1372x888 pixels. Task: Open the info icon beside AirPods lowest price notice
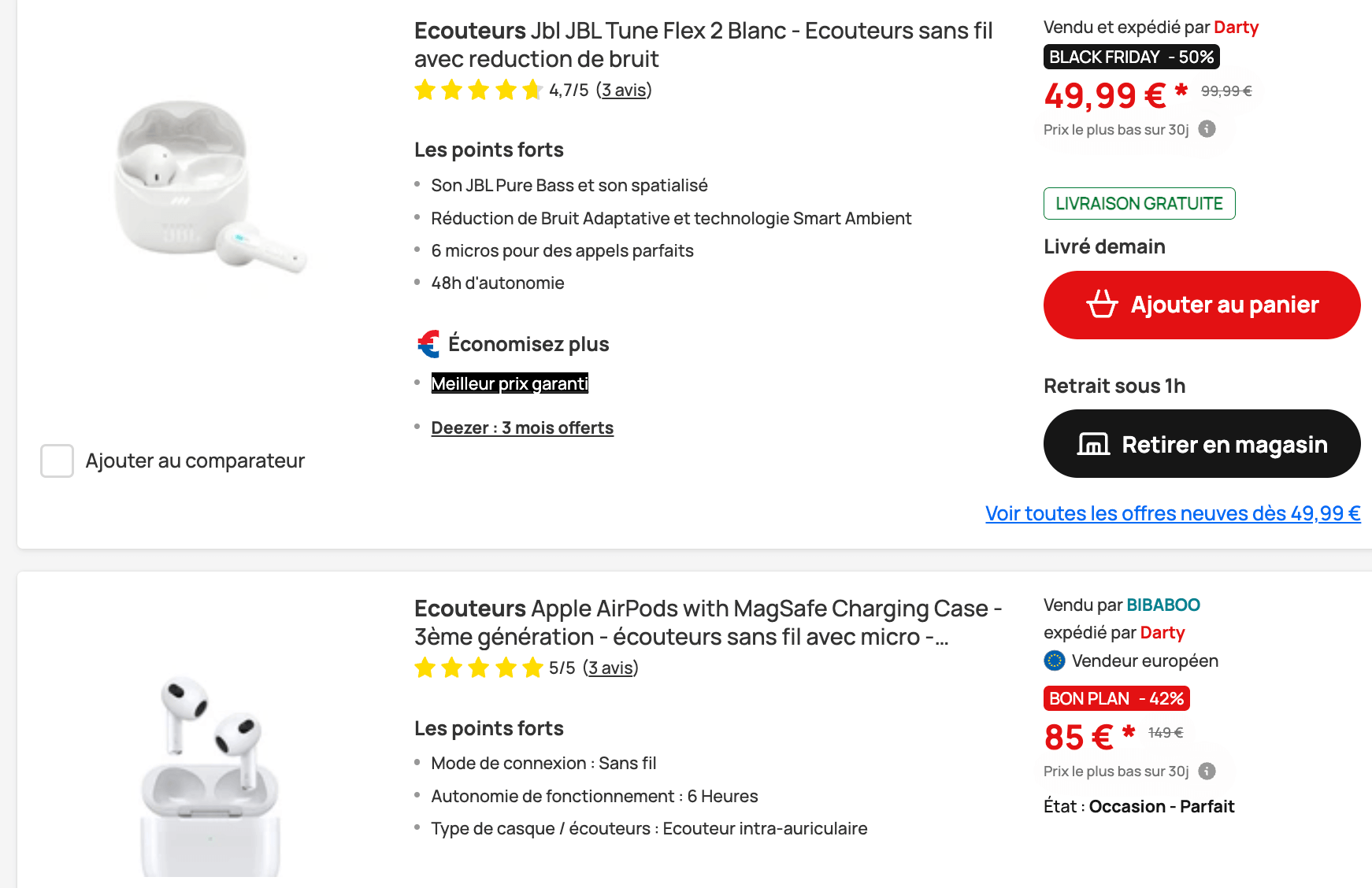pos(1206,771)
